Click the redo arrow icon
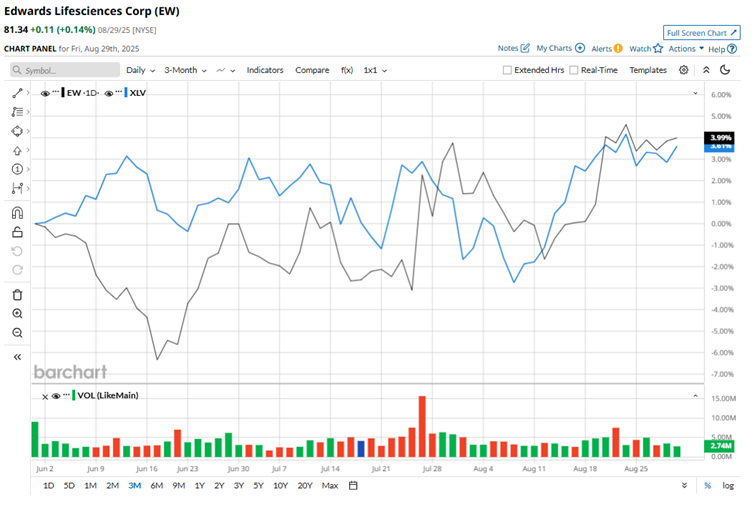This screenshot has width=752, height=512. click(17, 270)
